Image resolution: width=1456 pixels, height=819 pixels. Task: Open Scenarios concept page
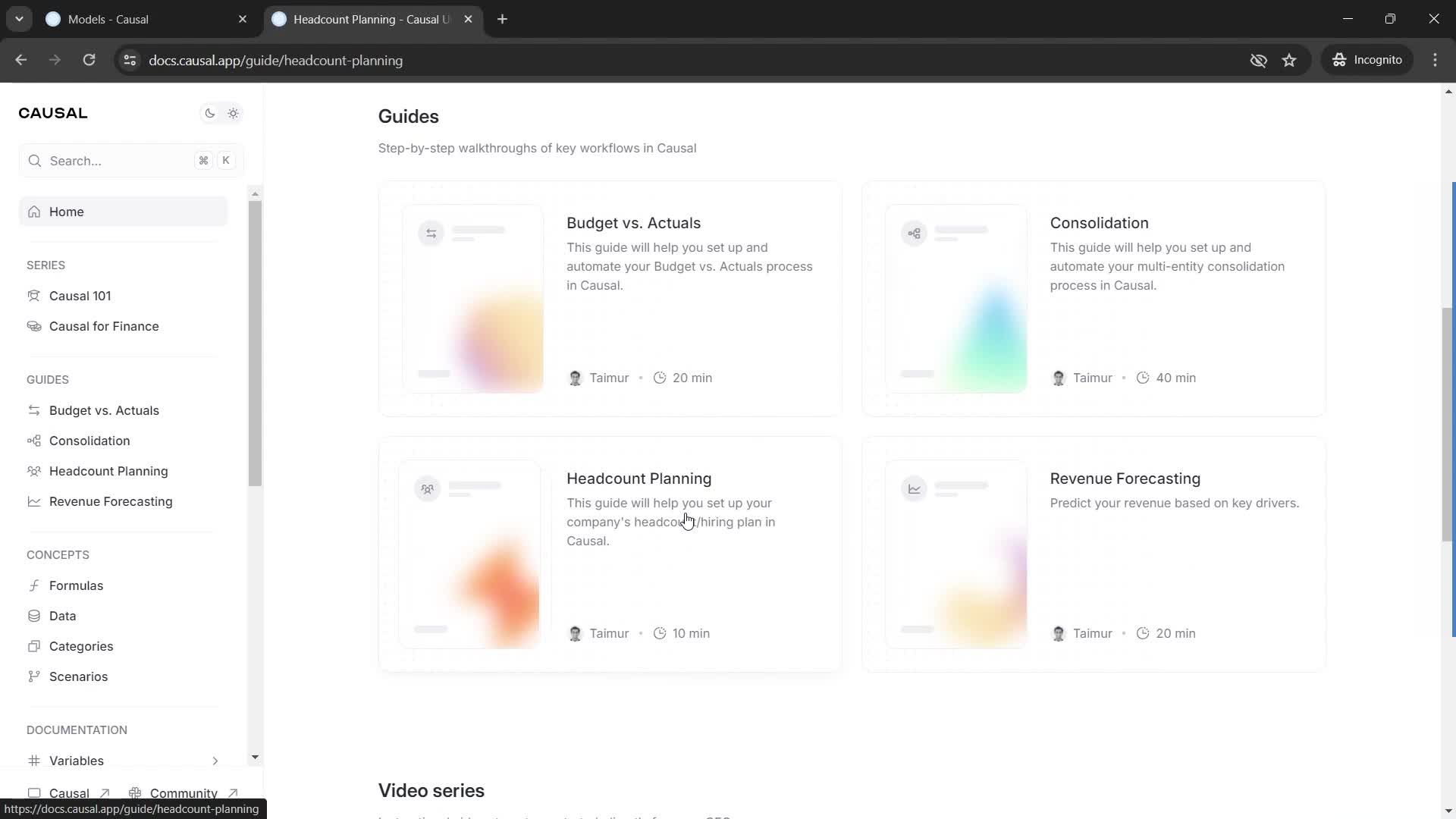(78, 676)
